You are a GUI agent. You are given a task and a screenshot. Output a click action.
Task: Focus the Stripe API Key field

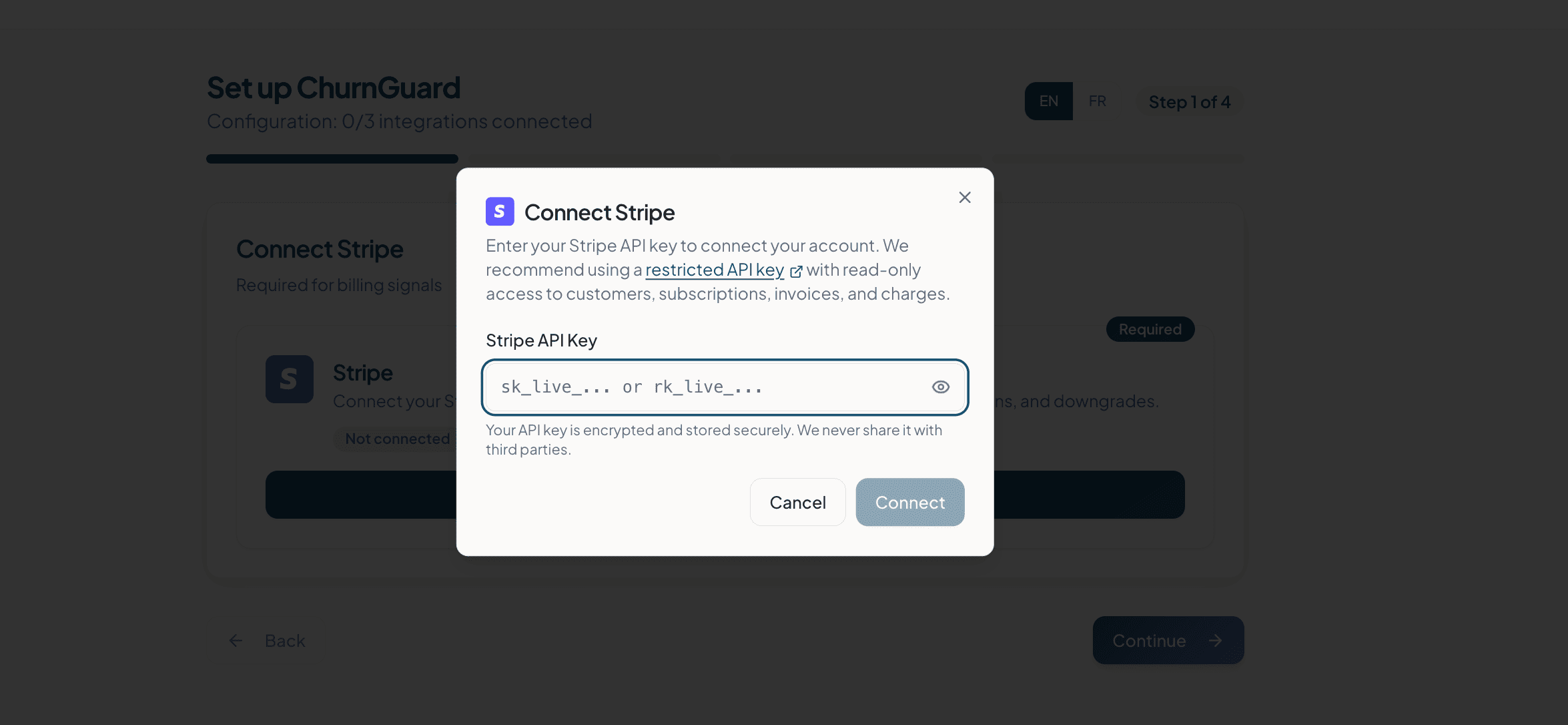[x=707, y=387]
